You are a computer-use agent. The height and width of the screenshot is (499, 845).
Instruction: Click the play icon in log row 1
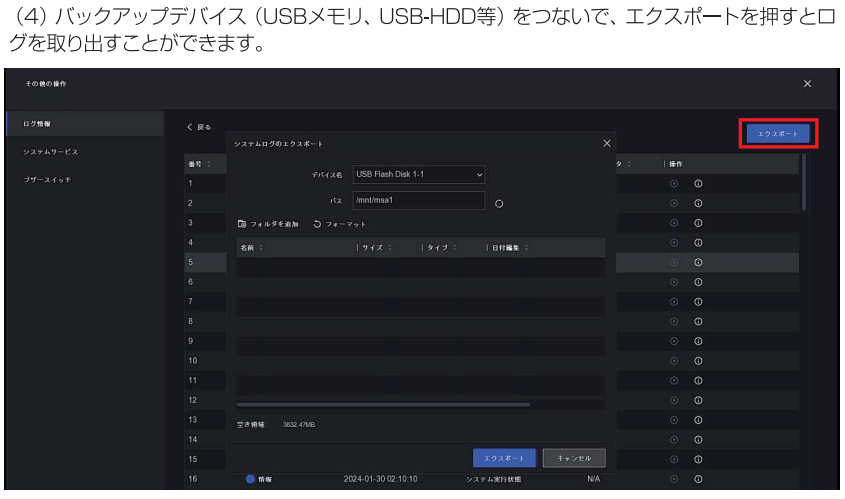(x=674, y=184)
